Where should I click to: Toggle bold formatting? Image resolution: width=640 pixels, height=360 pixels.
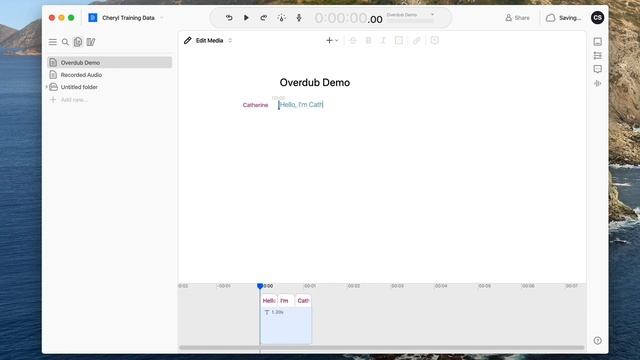[368, 40]
